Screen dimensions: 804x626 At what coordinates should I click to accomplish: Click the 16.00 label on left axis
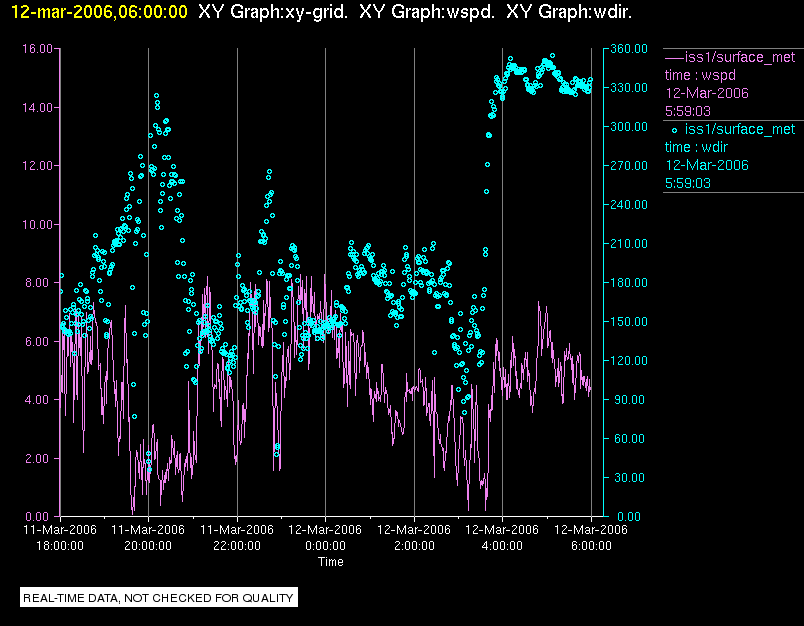click(37, 48)
